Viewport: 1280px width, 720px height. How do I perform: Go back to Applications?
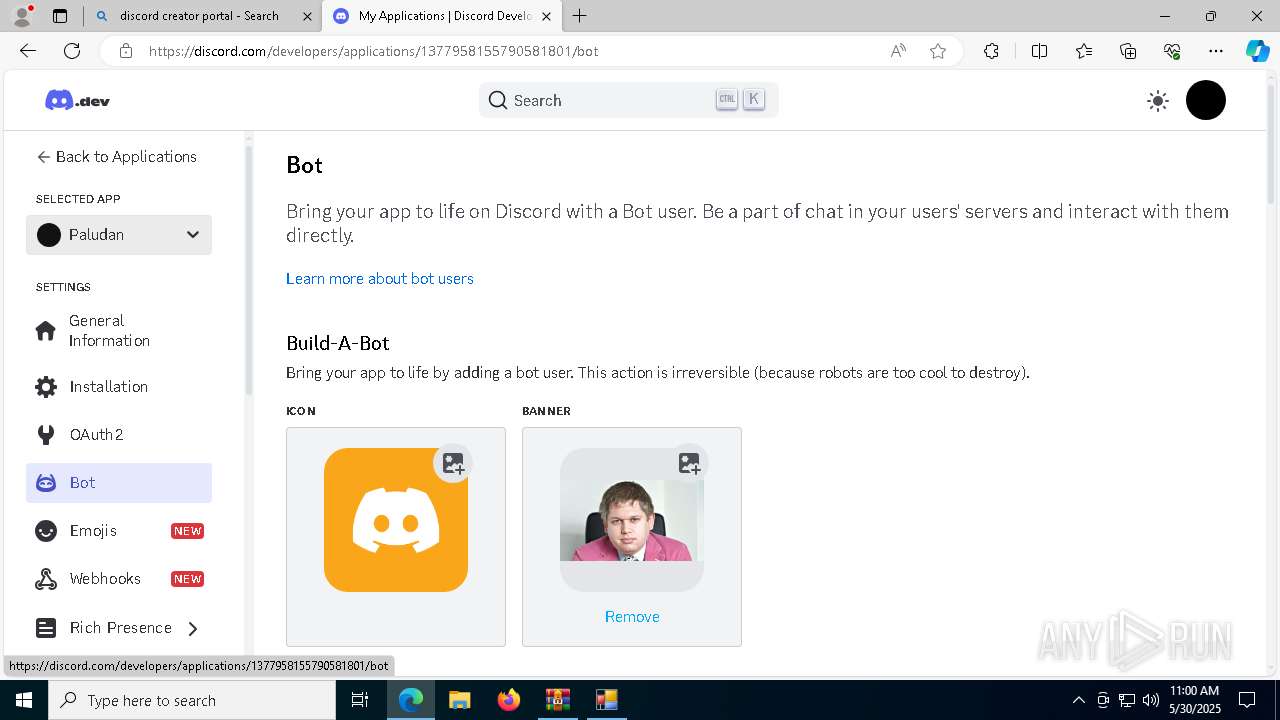click(x=117, y=157)
